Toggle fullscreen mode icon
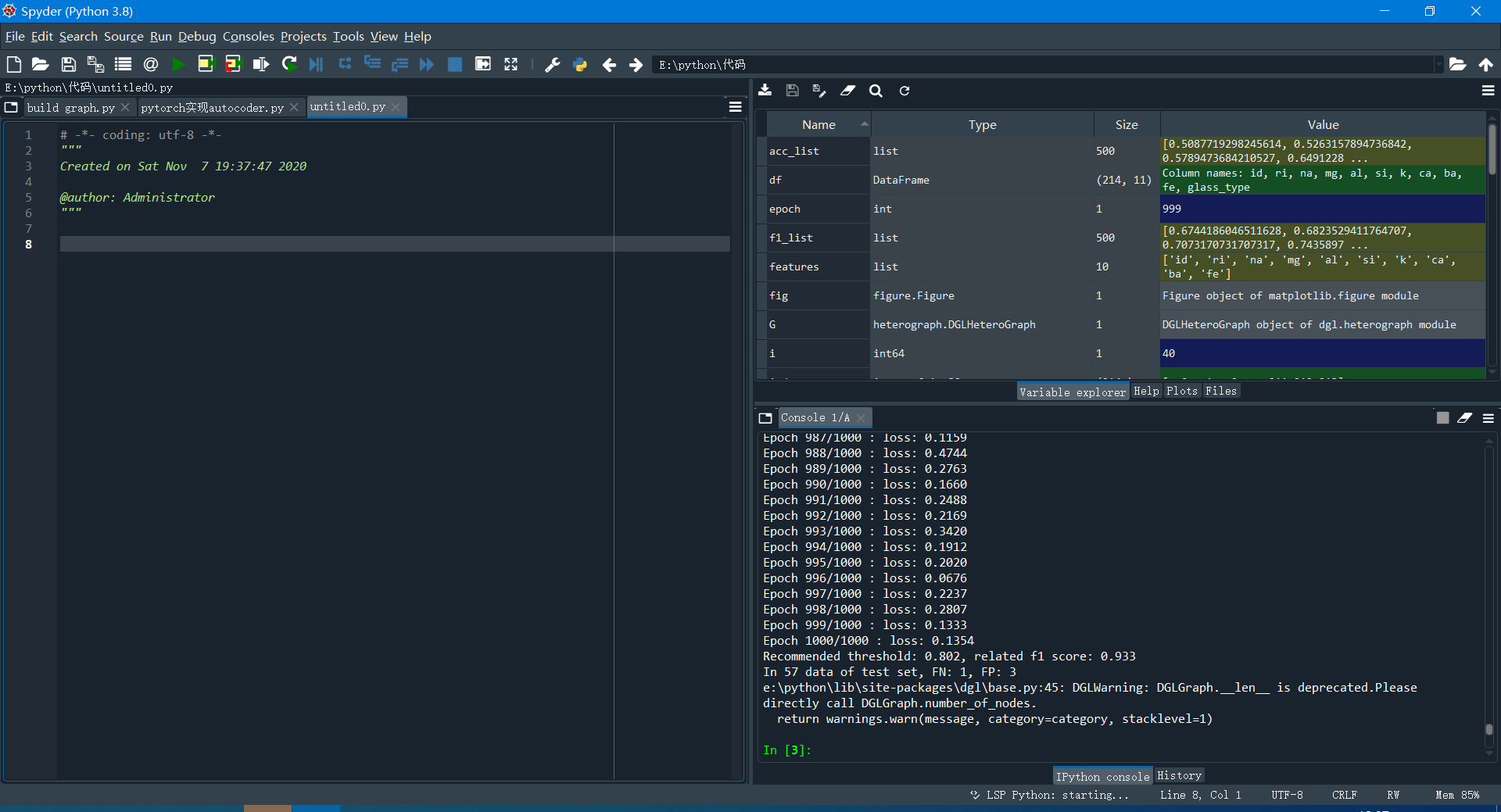This screenshot has height=812, width=1501. coord(510,64)
